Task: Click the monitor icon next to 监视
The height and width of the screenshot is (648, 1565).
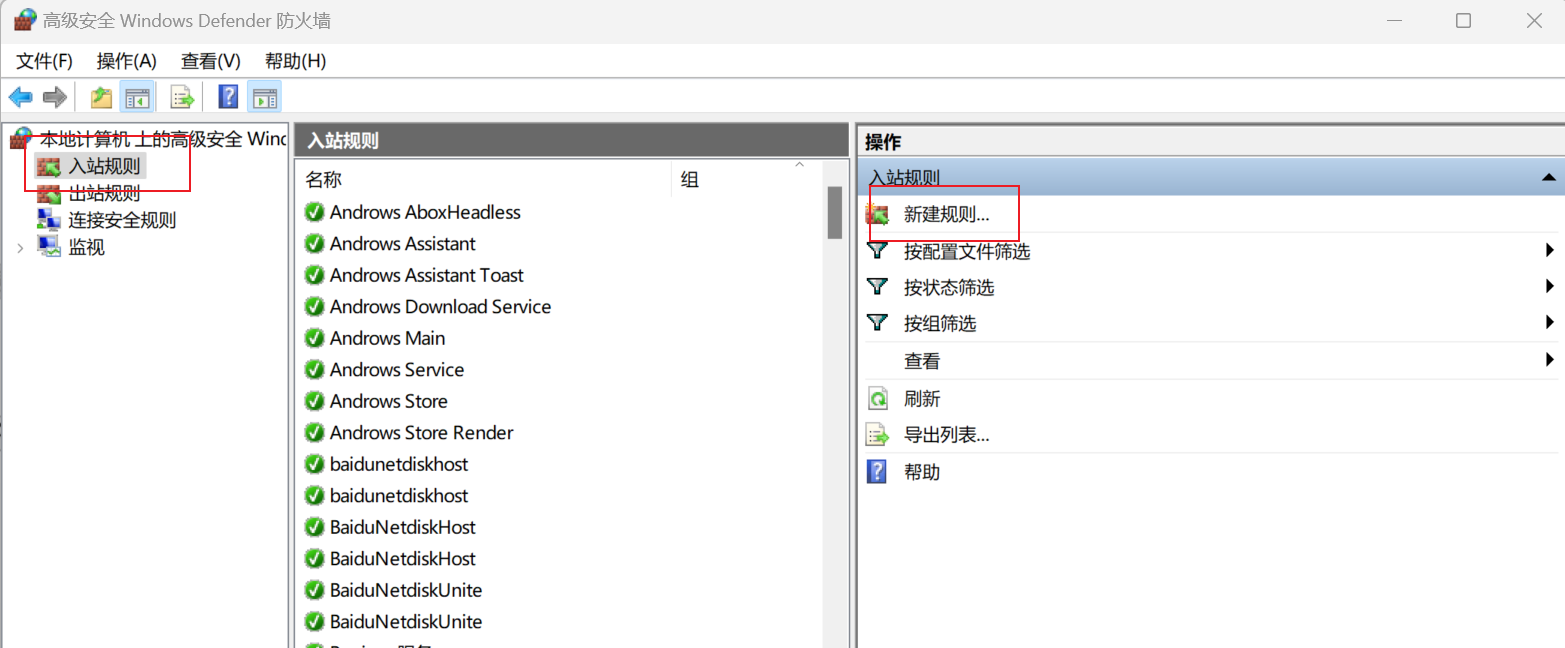Action: click(x=49, y=247)
